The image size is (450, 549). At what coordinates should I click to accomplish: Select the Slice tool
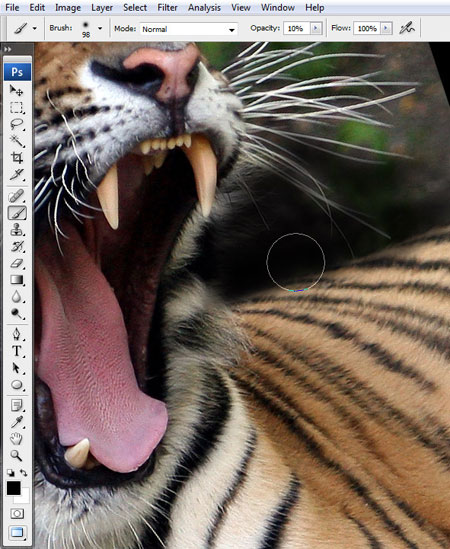tap(16, 174)
